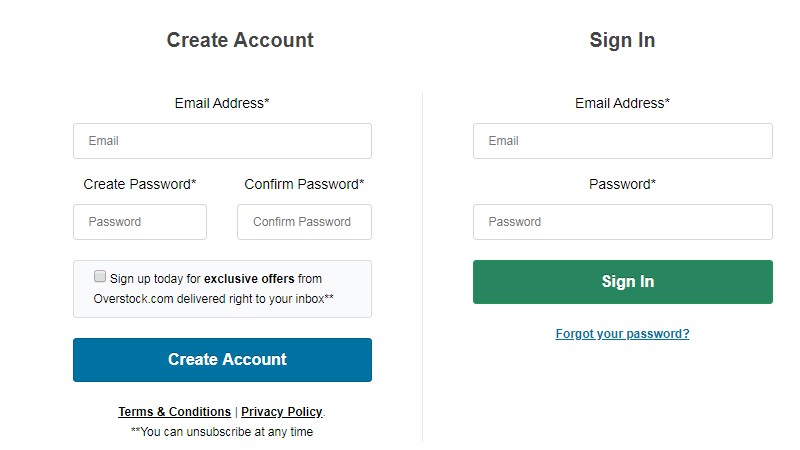
Task: Tick the exclusive offers sign-up checkbox
Action: tap(100, 277)
